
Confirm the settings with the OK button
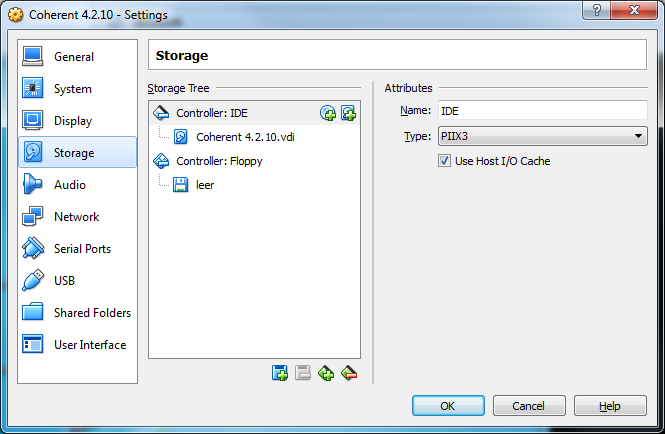click(x=447, y=406)
